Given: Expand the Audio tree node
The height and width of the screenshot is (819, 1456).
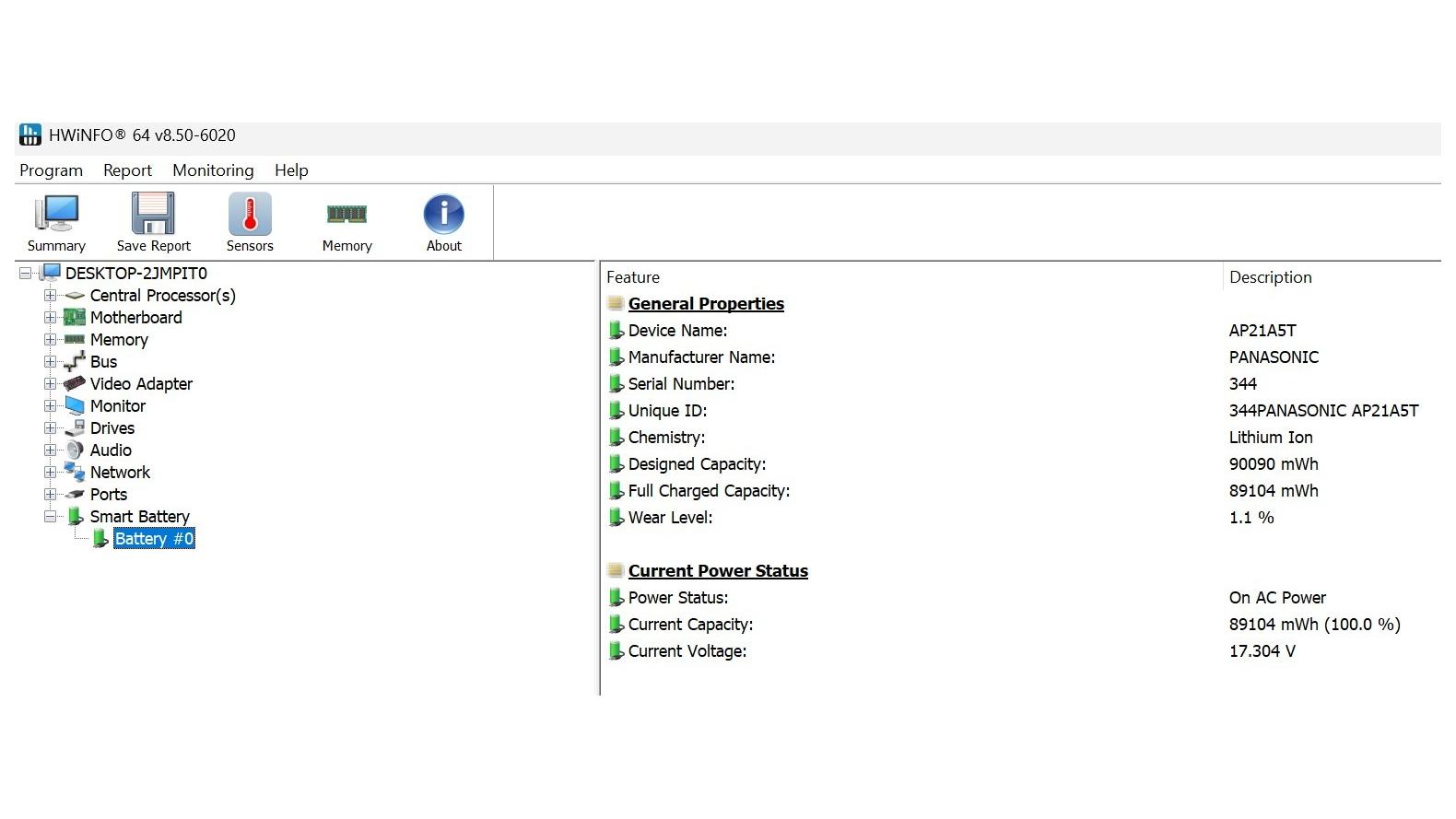Looking at the screenshot, I should 51,450.
